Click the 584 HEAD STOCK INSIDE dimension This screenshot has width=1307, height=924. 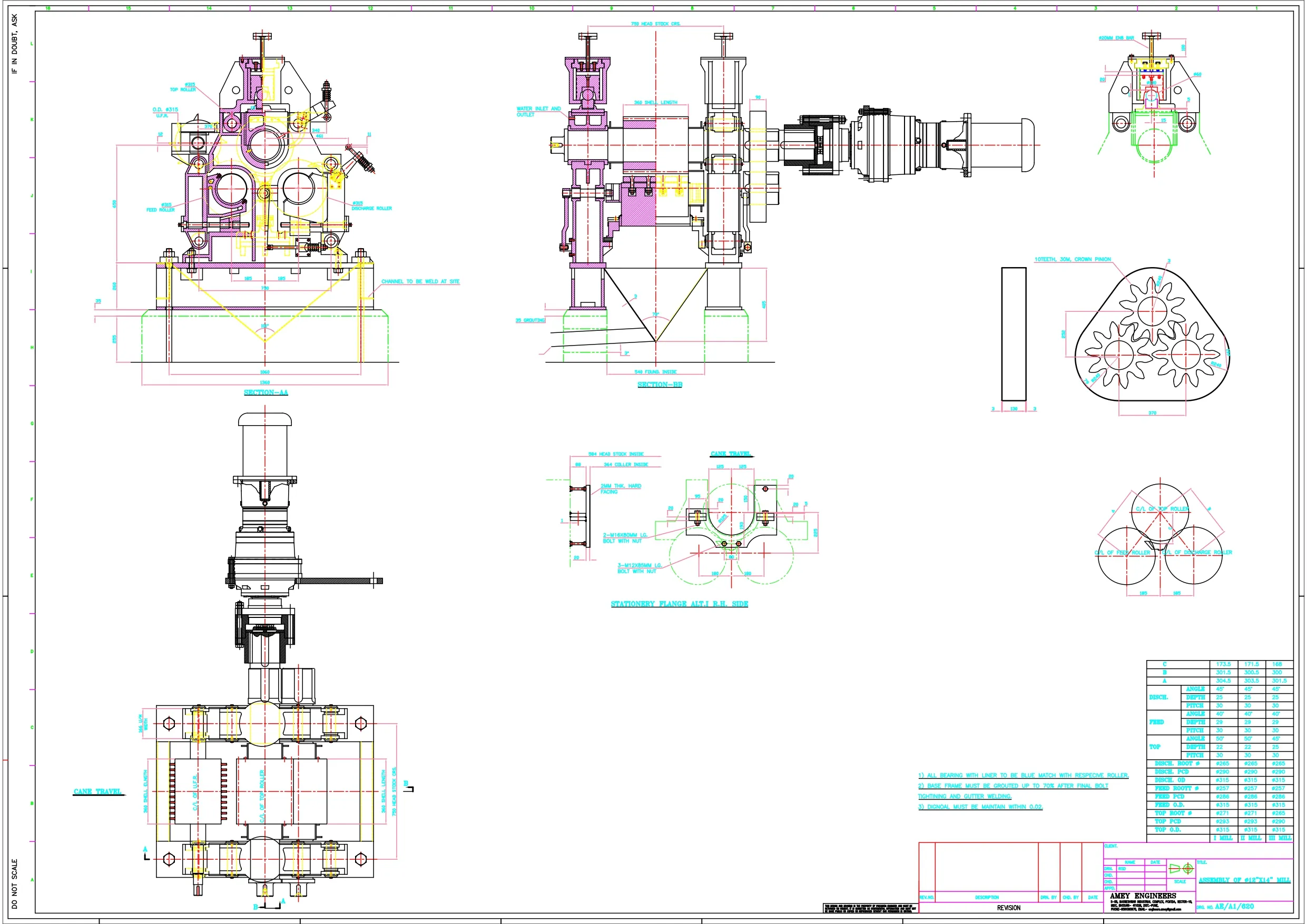coord(616,454)
